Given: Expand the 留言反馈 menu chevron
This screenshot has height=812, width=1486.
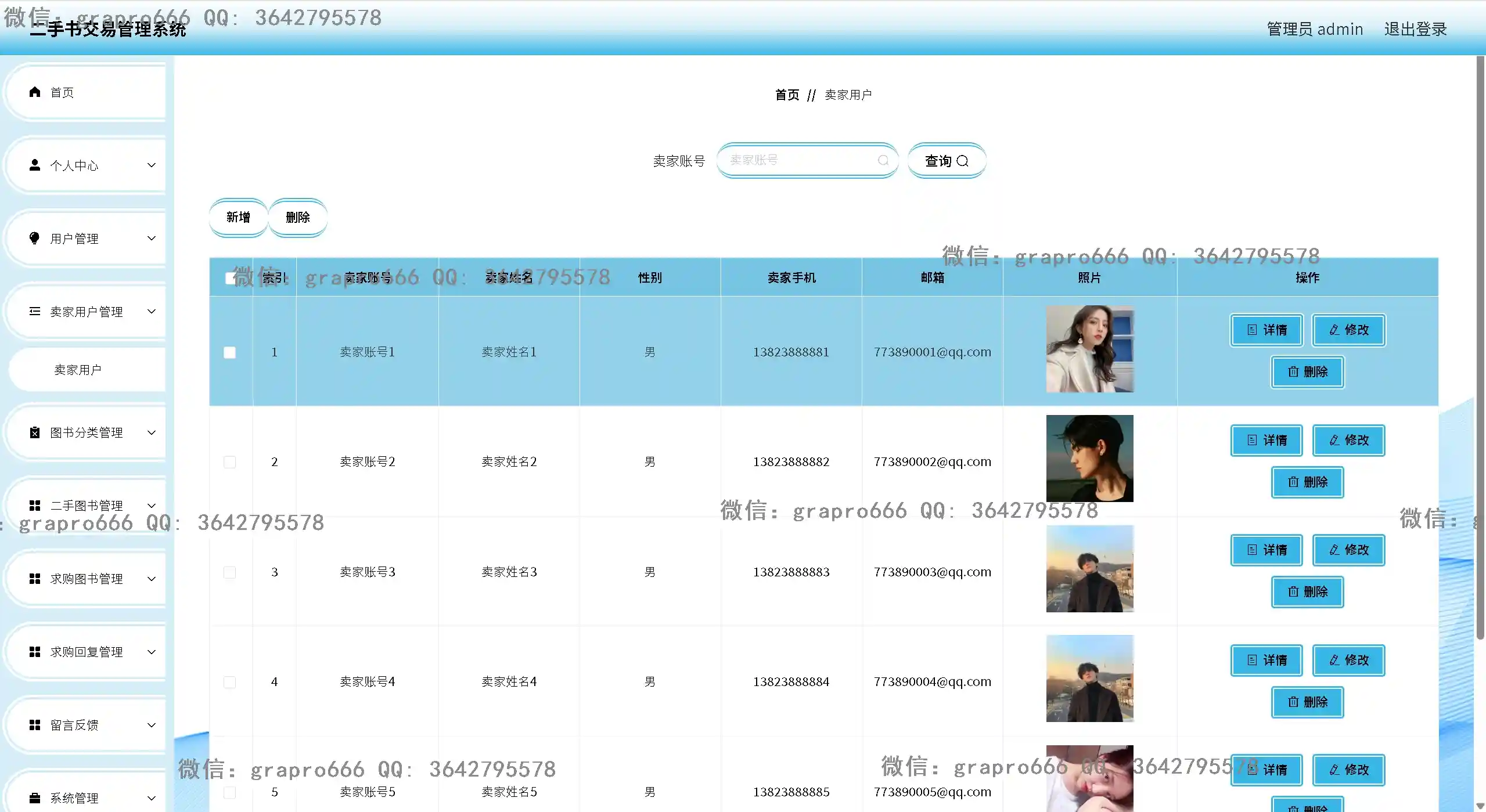Looking at the screenshot, I should click(152, 725).
